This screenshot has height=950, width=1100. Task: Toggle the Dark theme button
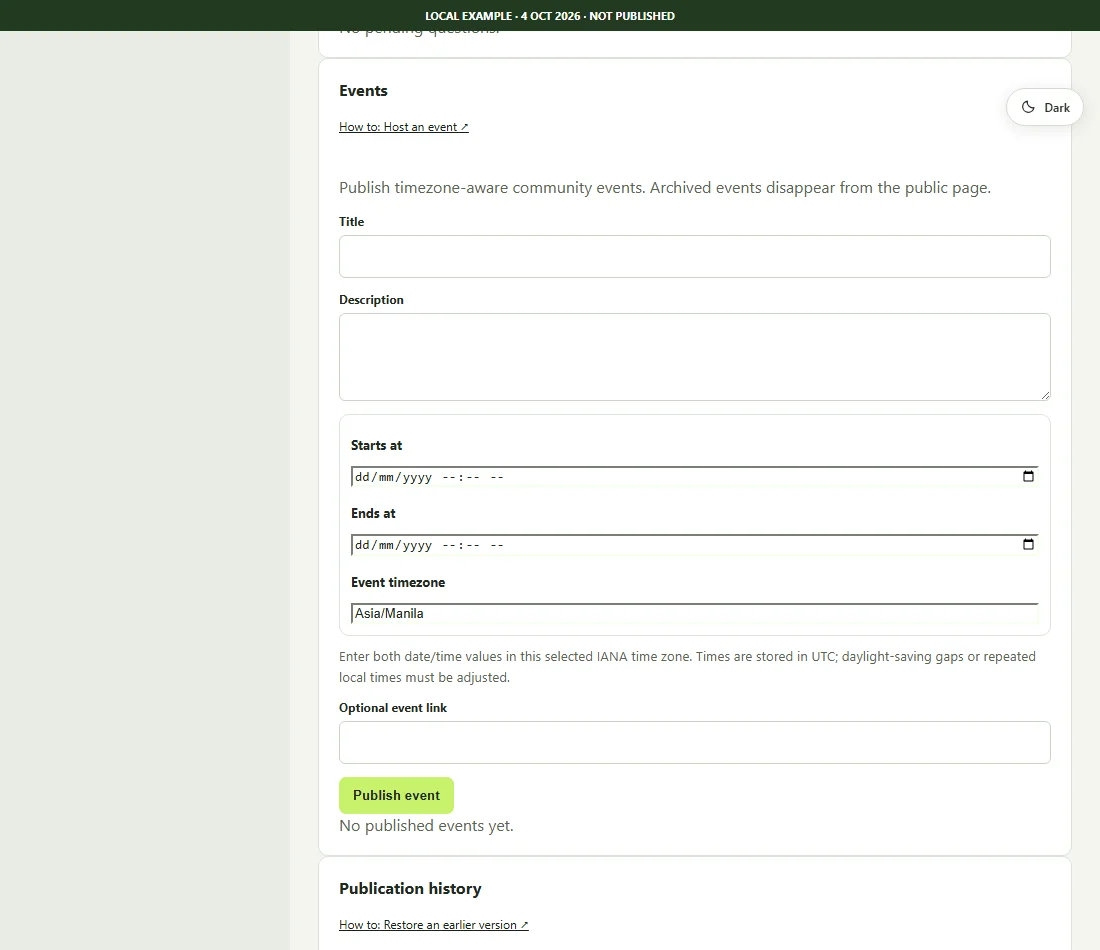[x=1045, y=107]
